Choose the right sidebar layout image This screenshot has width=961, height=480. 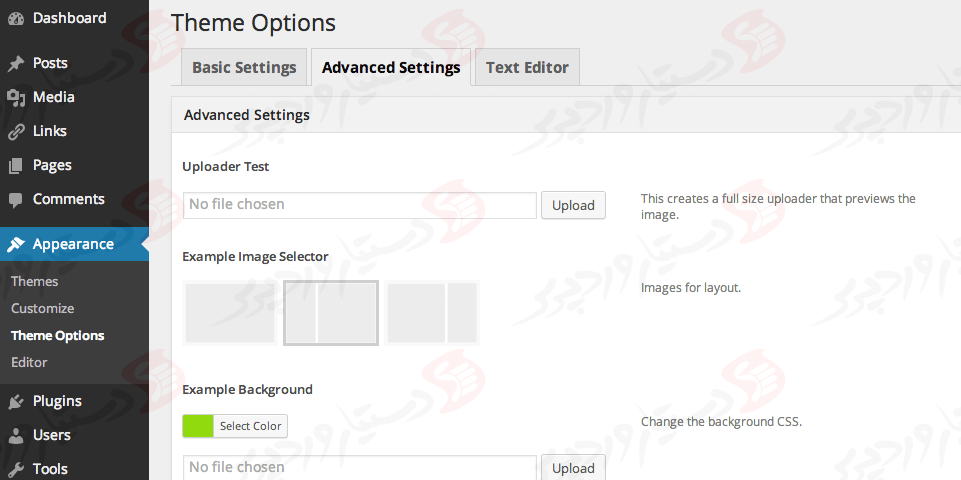point(433,313)
